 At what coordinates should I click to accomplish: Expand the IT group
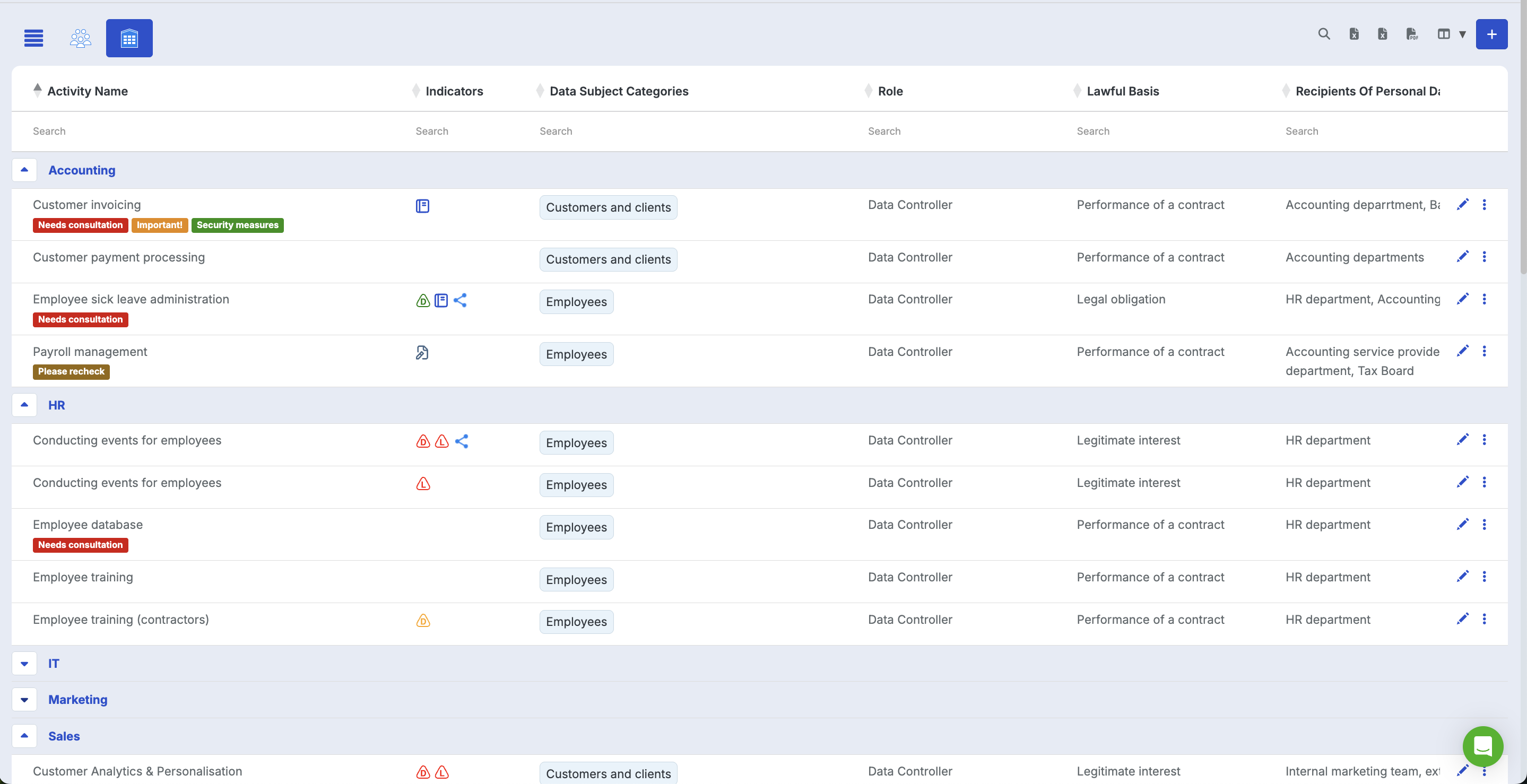point(24,664)
